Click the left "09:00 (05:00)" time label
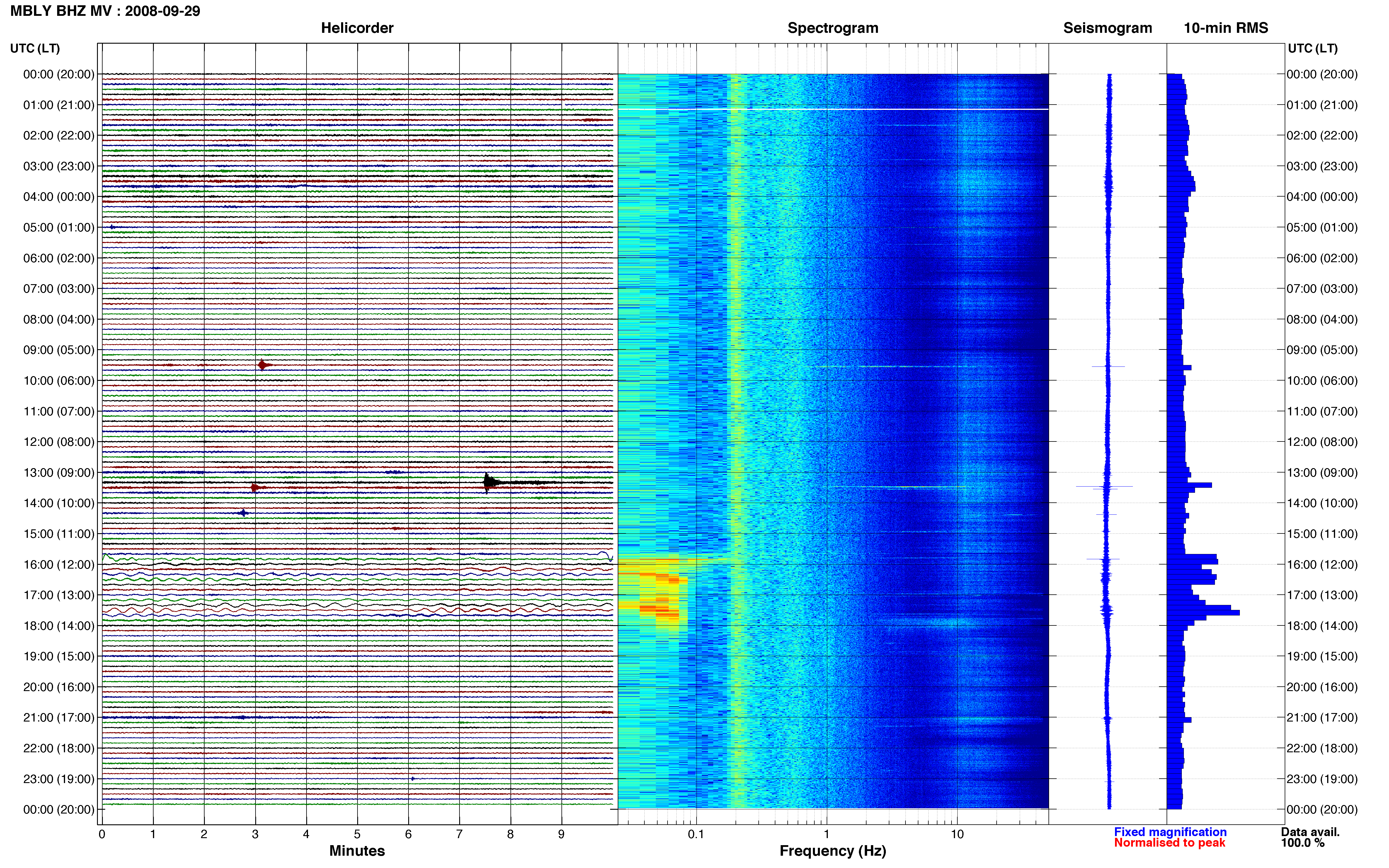This screenshot has width=1389, height=868. click(59, 350)
